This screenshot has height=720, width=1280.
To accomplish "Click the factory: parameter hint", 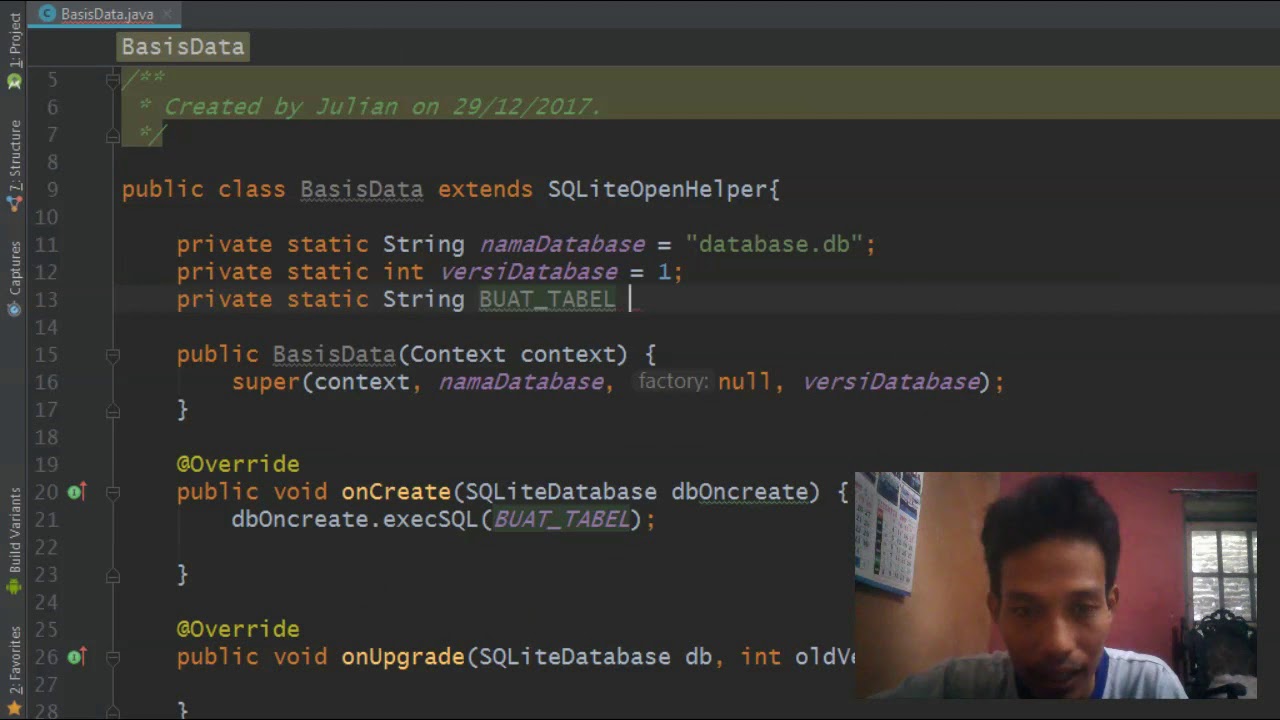I will [x=673, y=382].
